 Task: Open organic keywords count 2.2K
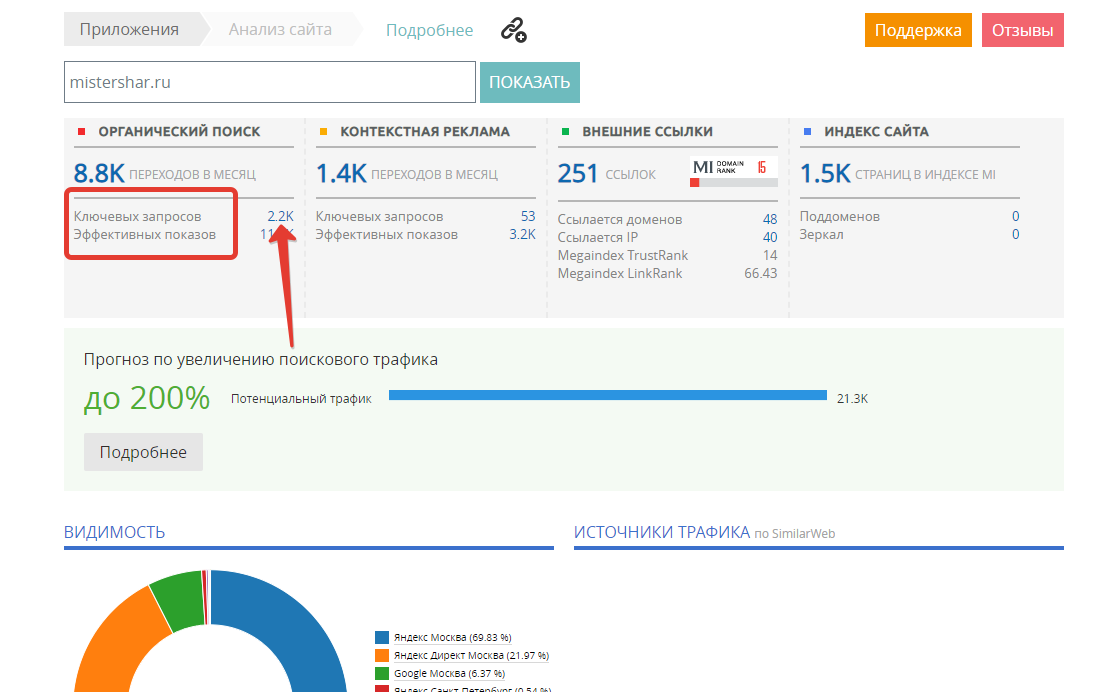click(x=280, y=216)
